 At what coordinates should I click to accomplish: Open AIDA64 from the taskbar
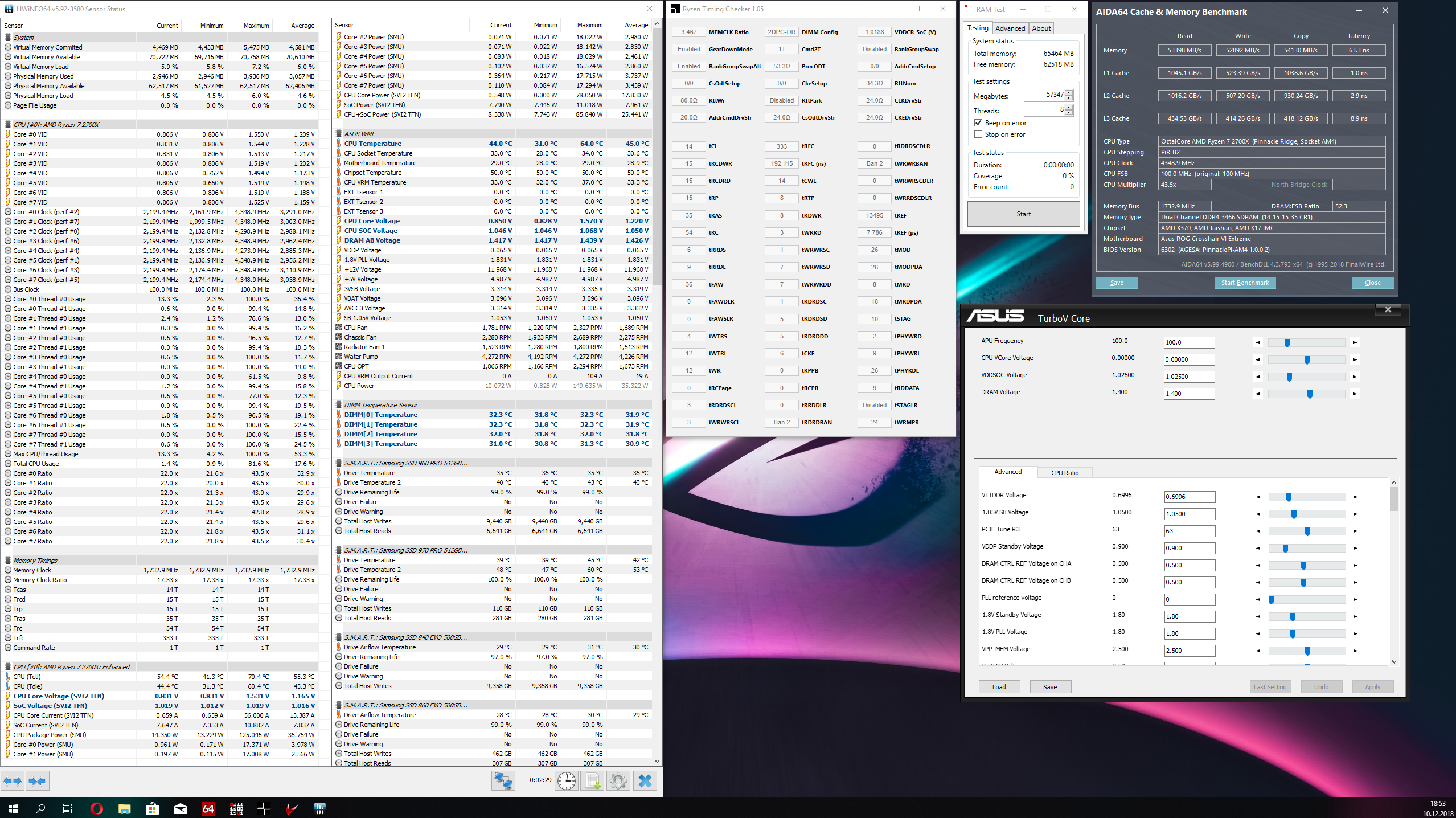pyautogui.click(x=208, y=808)
